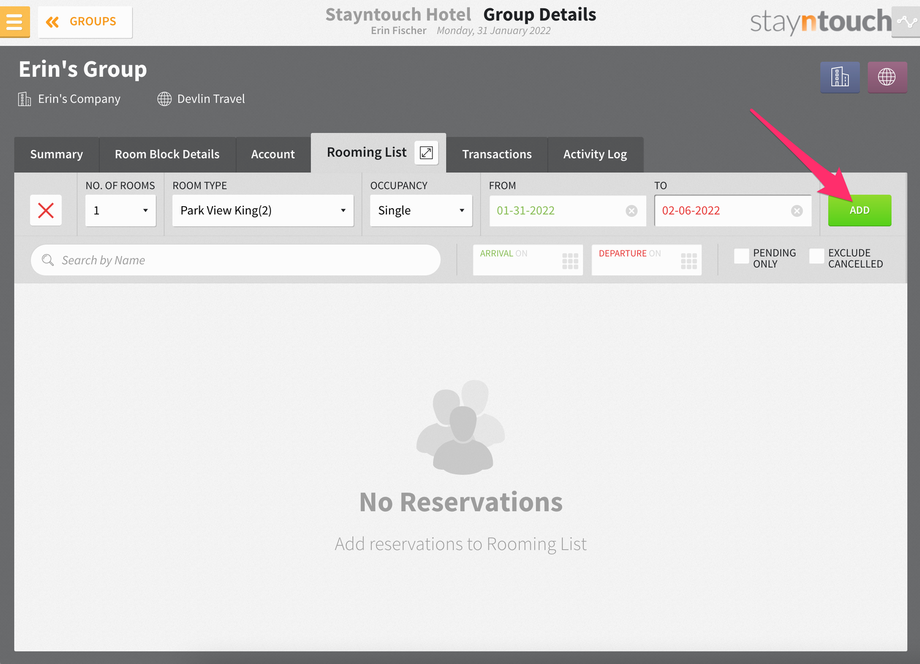This screenshot has height=664, width=920.
Task: Clear the From date
Action: (631, 211)
